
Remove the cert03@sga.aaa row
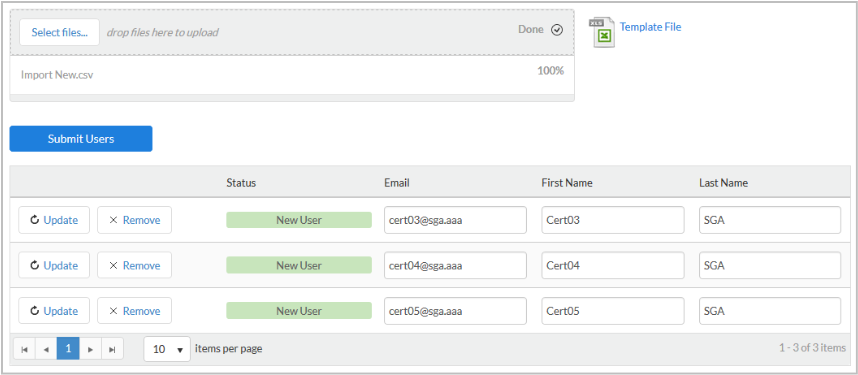click(135, 220)
